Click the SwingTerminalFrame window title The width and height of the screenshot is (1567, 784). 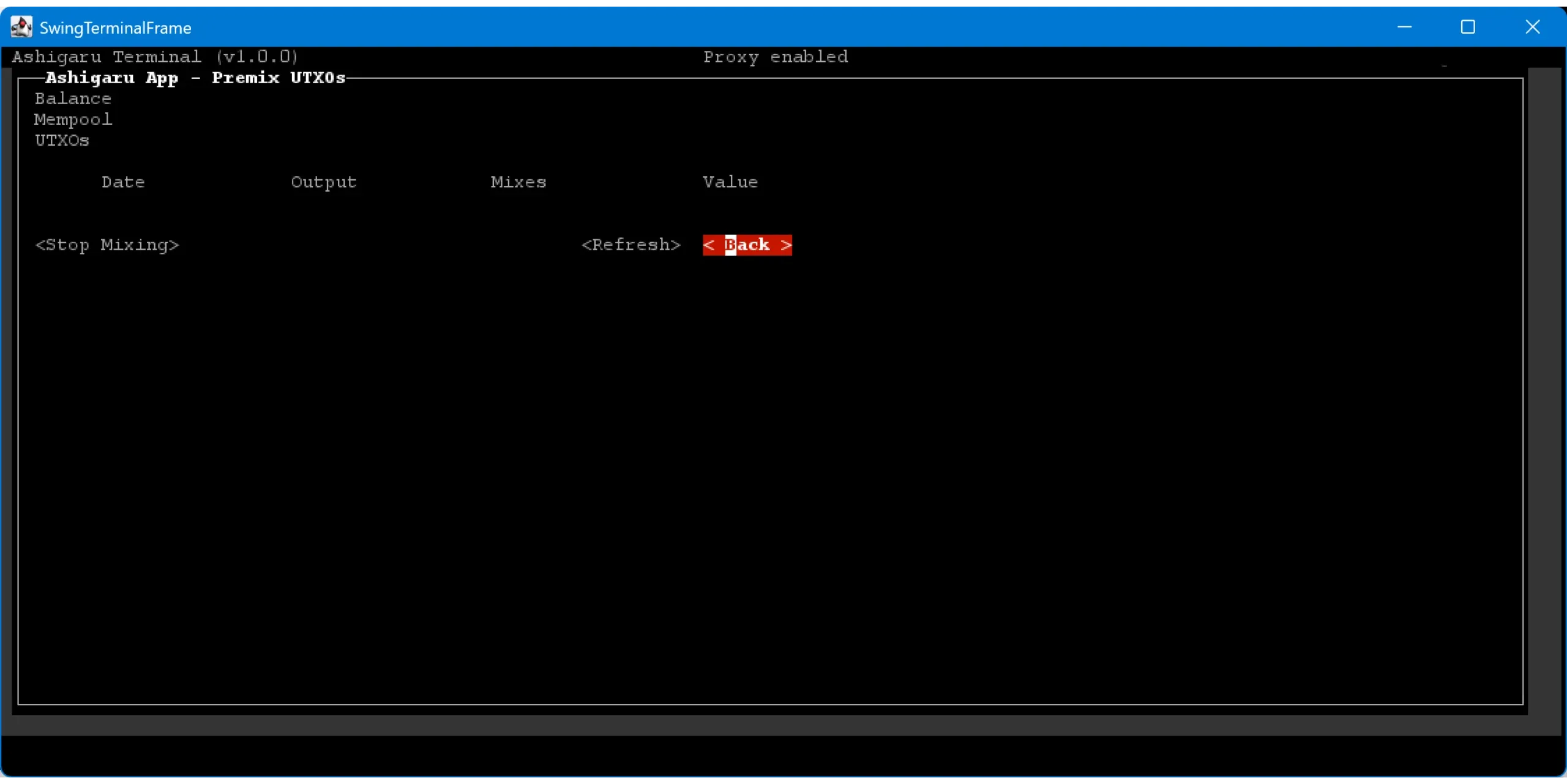coord(115,28)
